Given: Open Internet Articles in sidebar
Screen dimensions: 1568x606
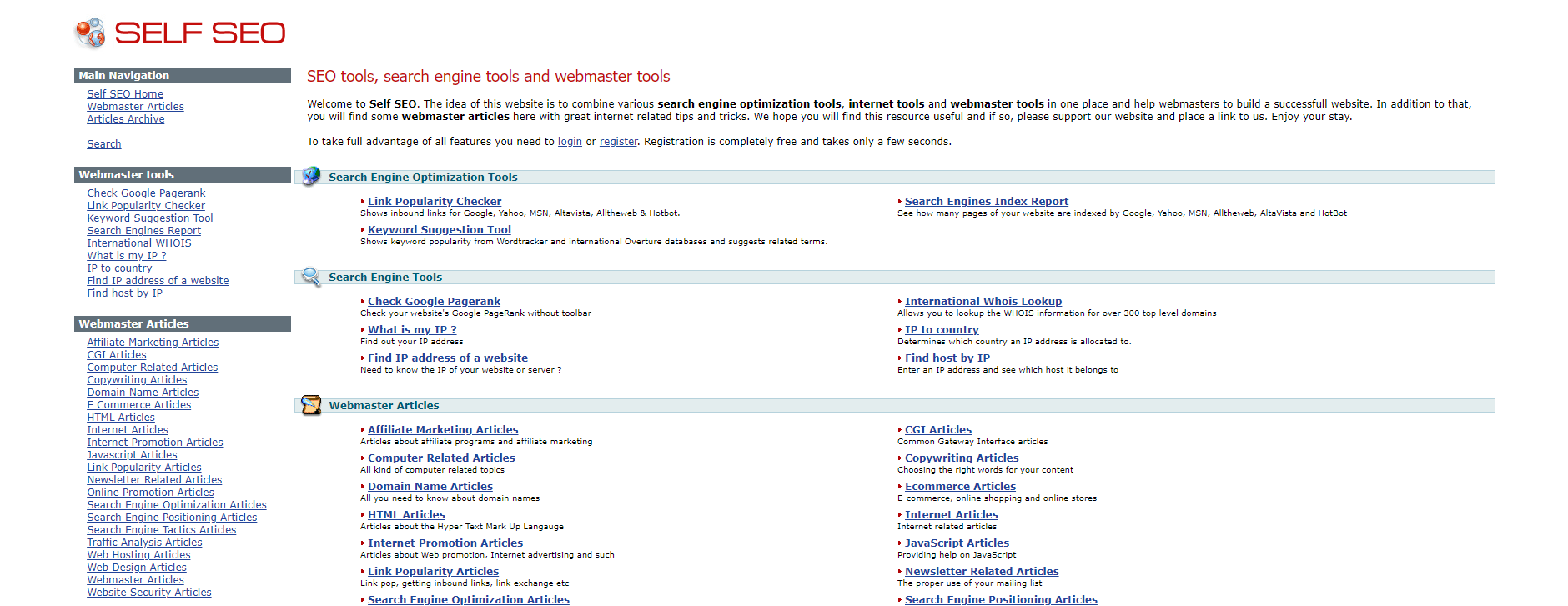Looking at the screenshot, I should pos(128,430).
